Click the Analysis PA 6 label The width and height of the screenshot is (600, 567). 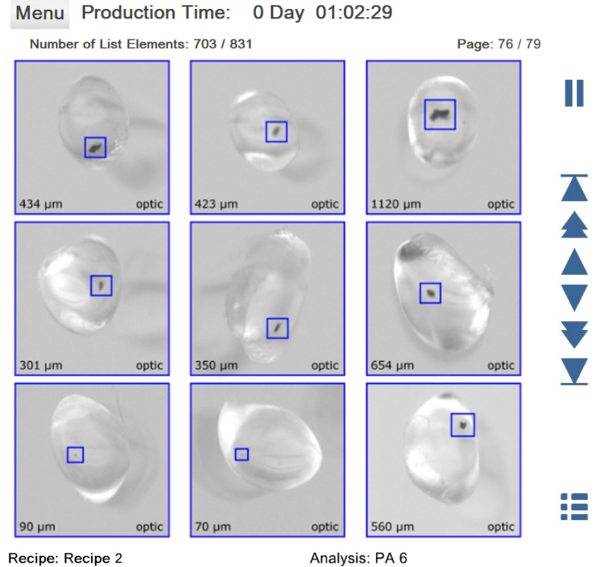point(358,558)
